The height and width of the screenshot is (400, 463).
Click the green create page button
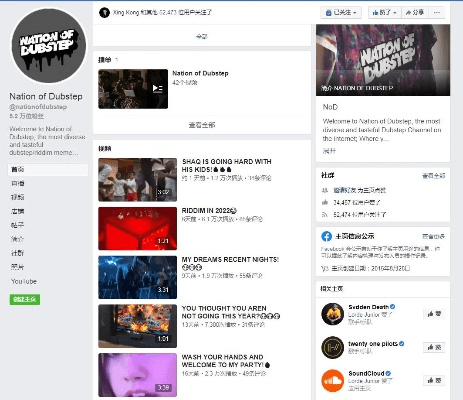(25, 299)
